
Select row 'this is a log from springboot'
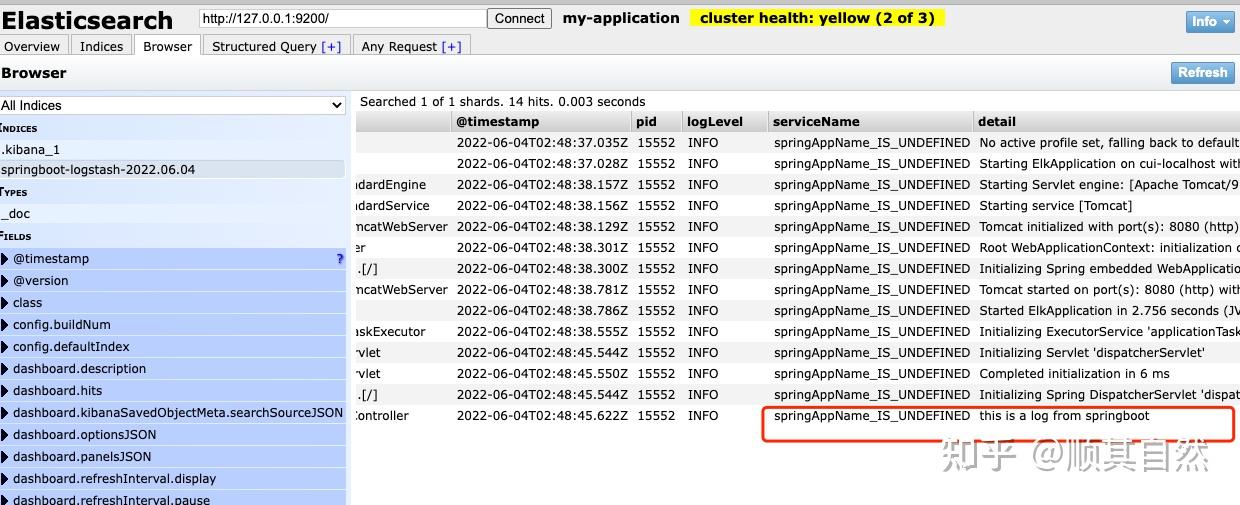pos(797,415)
